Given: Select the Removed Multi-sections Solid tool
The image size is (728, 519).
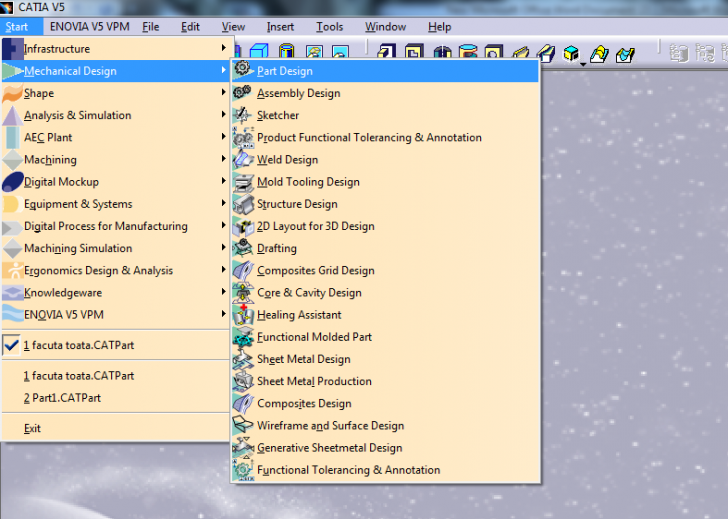Looking at the screenshot, I should [x=625, y=54].
